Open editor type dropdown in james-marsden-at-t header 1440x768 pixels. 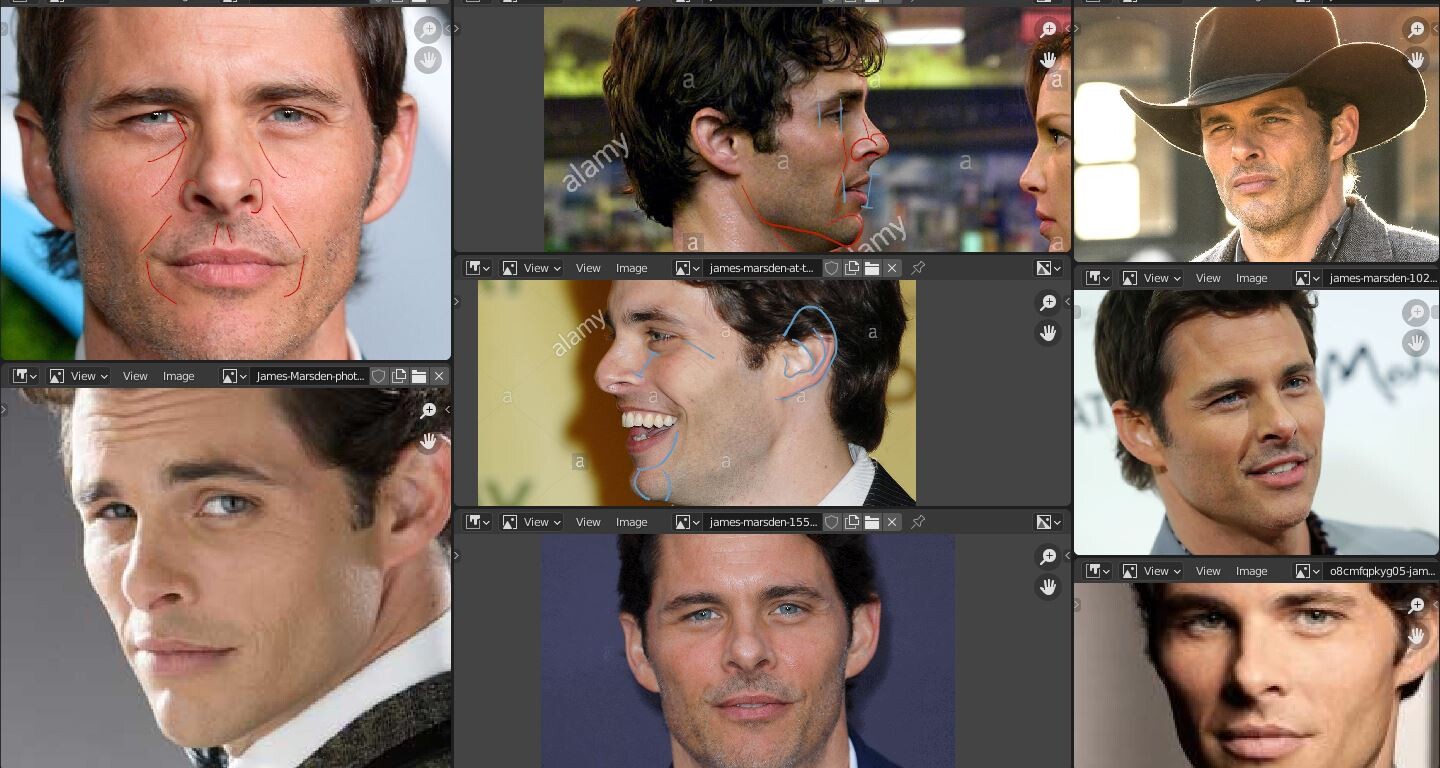[478, 268]
